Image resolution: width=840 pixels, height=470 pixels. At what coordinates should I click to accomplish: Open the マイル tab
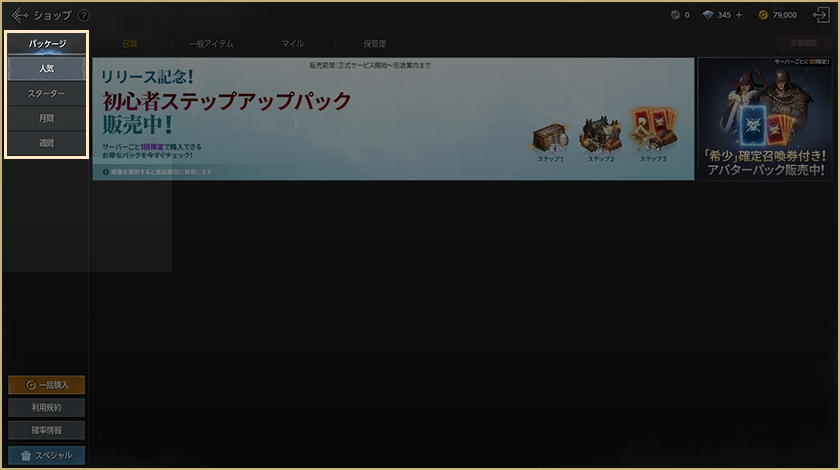tap(293, 44)
